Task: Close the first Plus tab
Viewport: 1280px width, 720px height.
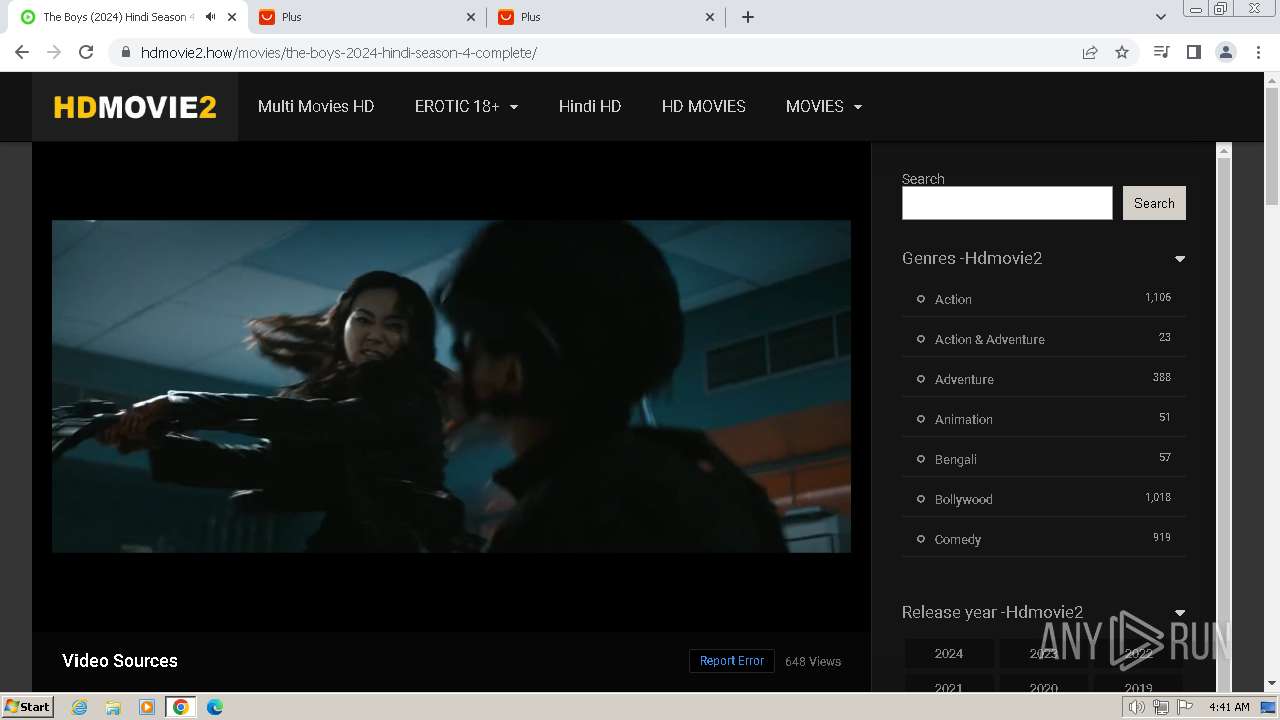Action: (x=471, y=17)
